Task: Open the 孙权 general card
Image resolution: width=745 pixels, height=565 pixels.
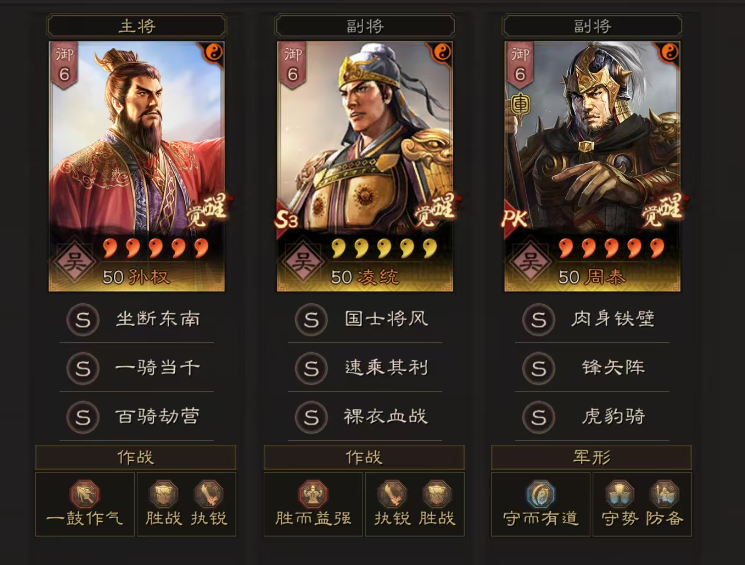Action: coord(137,166)
